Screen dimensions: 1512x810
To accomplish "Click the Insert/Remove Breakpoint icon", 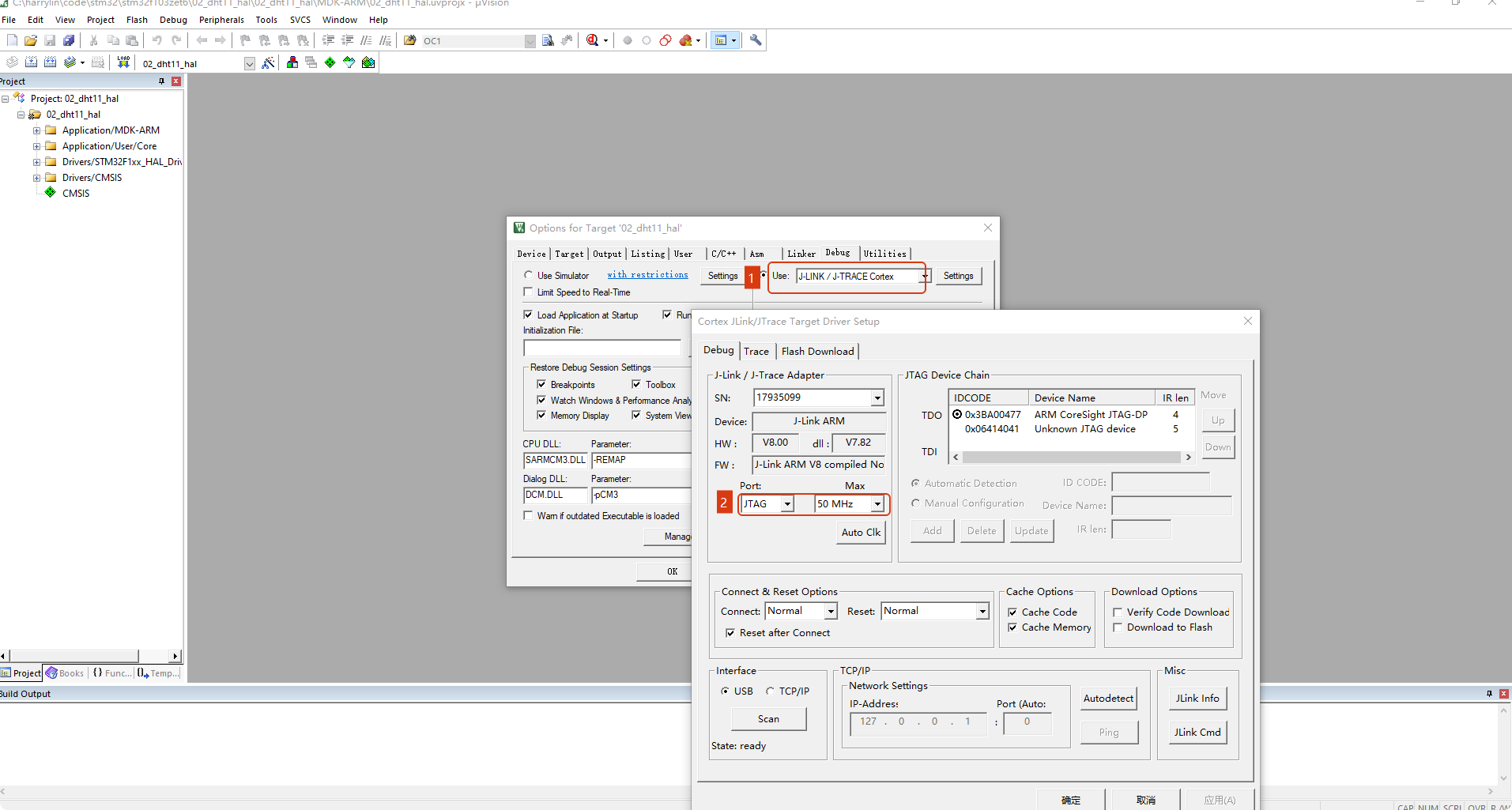I will [628, 40].
